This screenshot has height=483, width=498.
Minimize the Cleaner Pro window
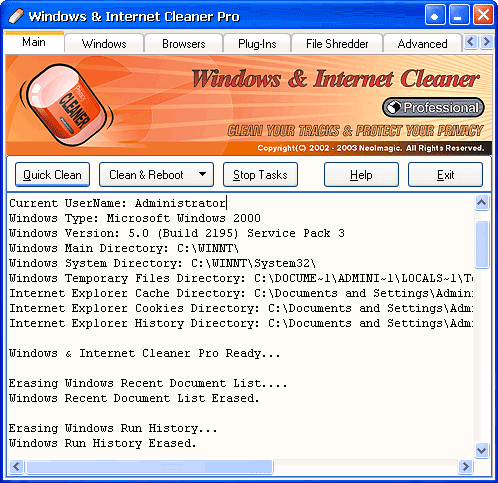pyautogui.click(x=459, y=15)
